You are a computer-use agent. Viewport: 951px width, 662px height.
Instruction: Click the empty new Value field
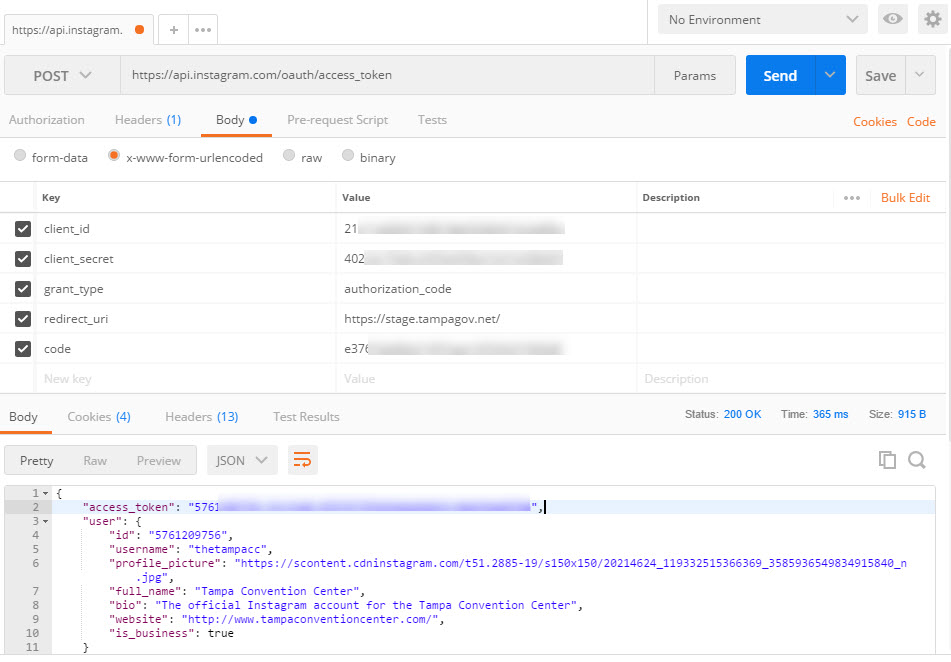tap(486, 379)
